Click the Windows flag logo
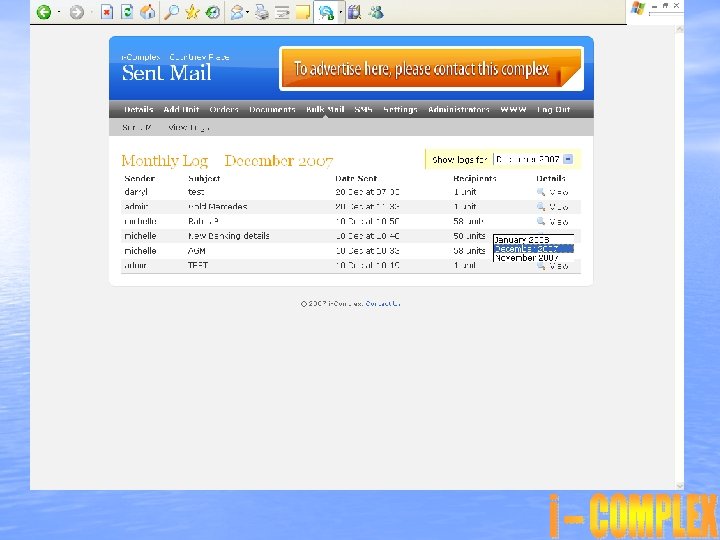This screenshot has height=540, width=720. click(637, 8)
